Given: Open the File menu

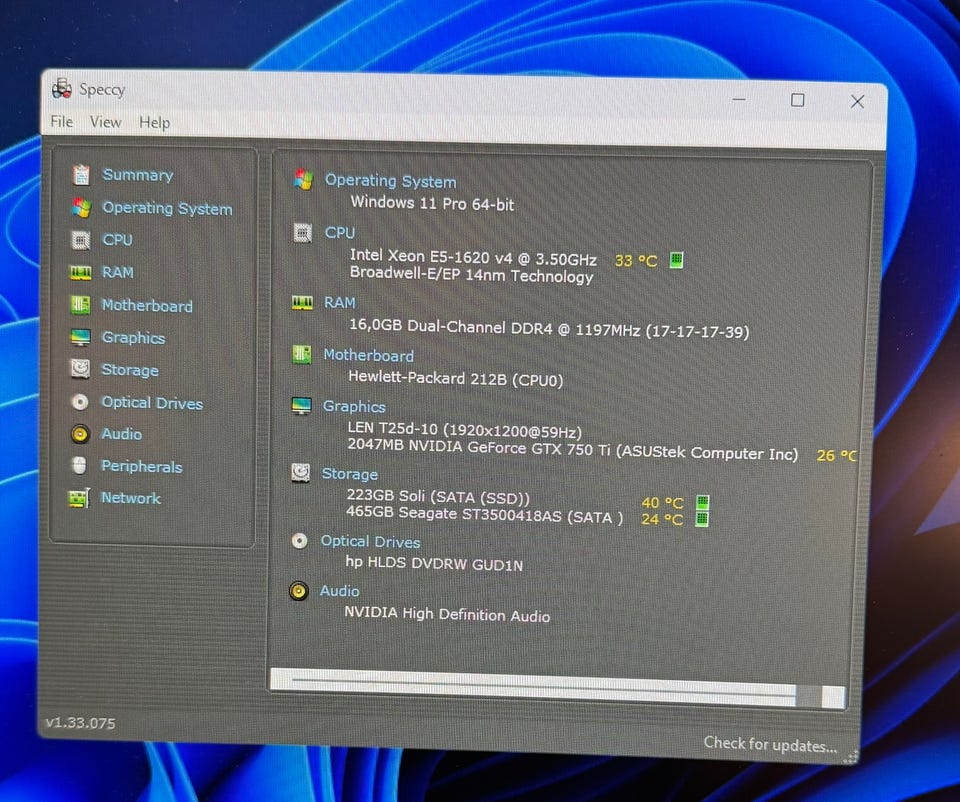Looking at the screenshot, I should [62, 121].
